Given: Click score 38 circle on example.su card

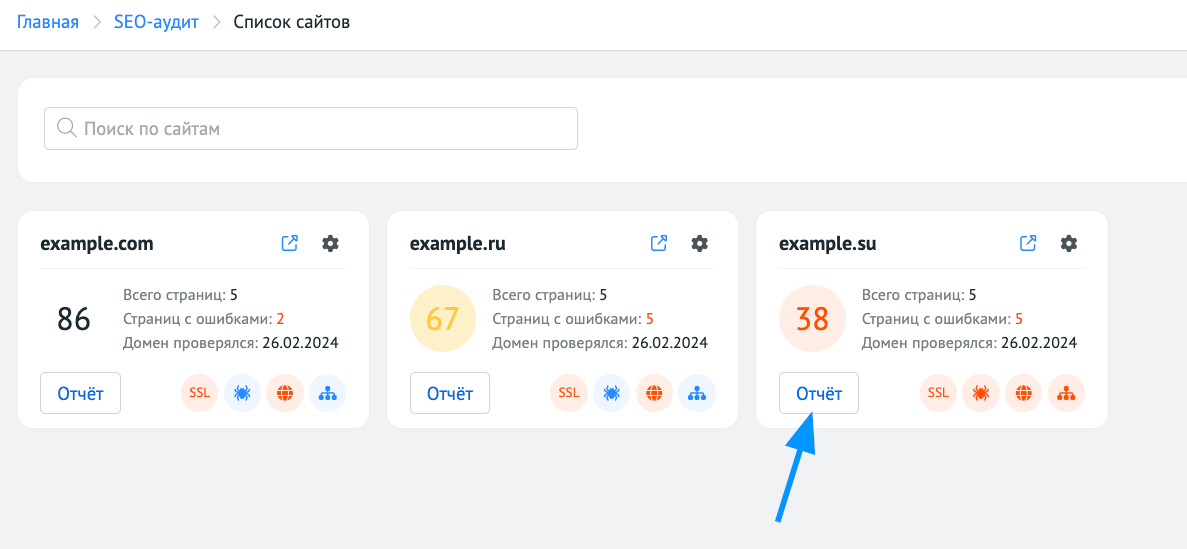Looking at the screenshot, I should click(812, 319).
